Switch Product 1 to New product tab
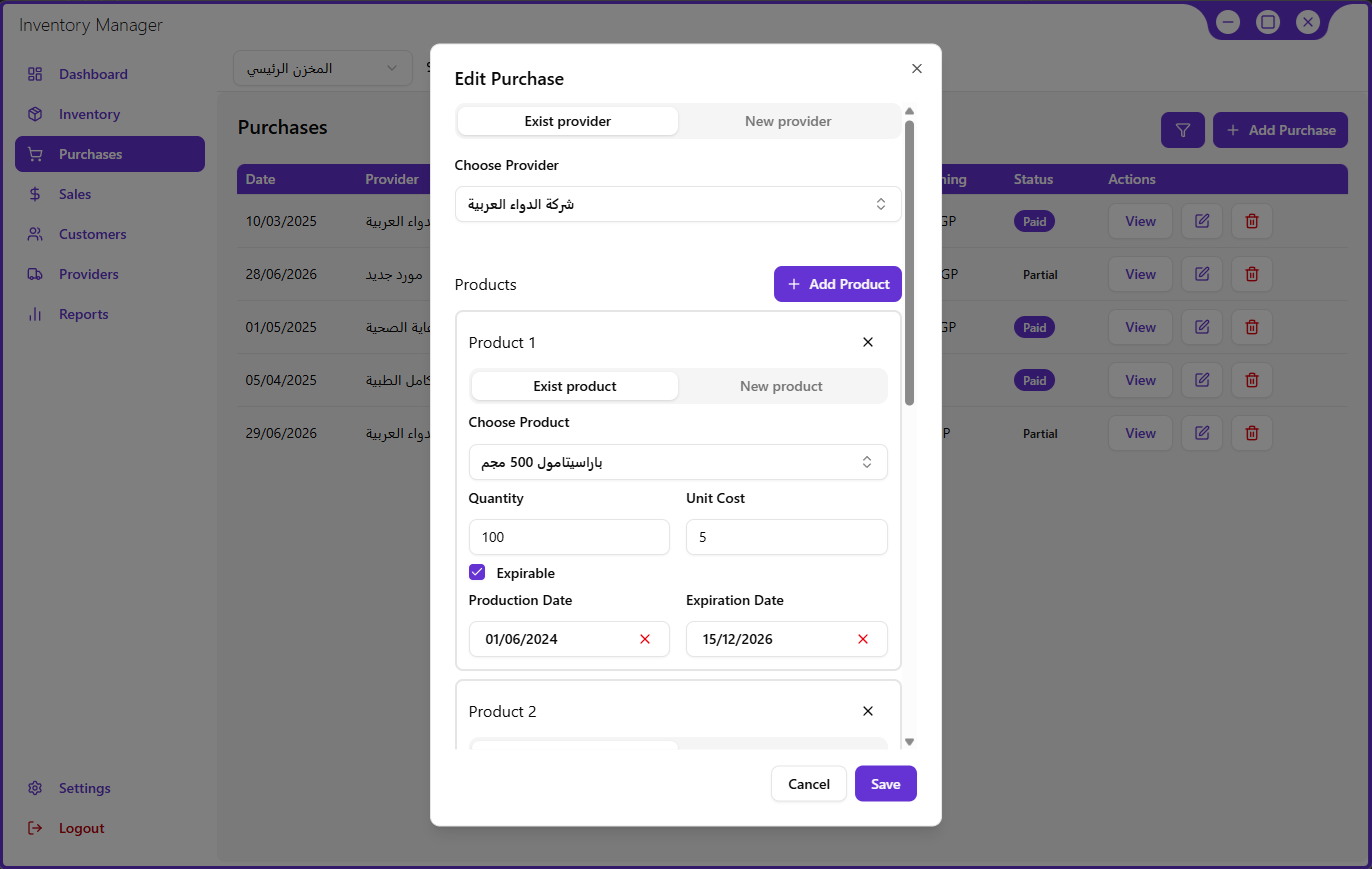Image resolution: width=1372 pixels, height=869 pixels. pos(781,386)
